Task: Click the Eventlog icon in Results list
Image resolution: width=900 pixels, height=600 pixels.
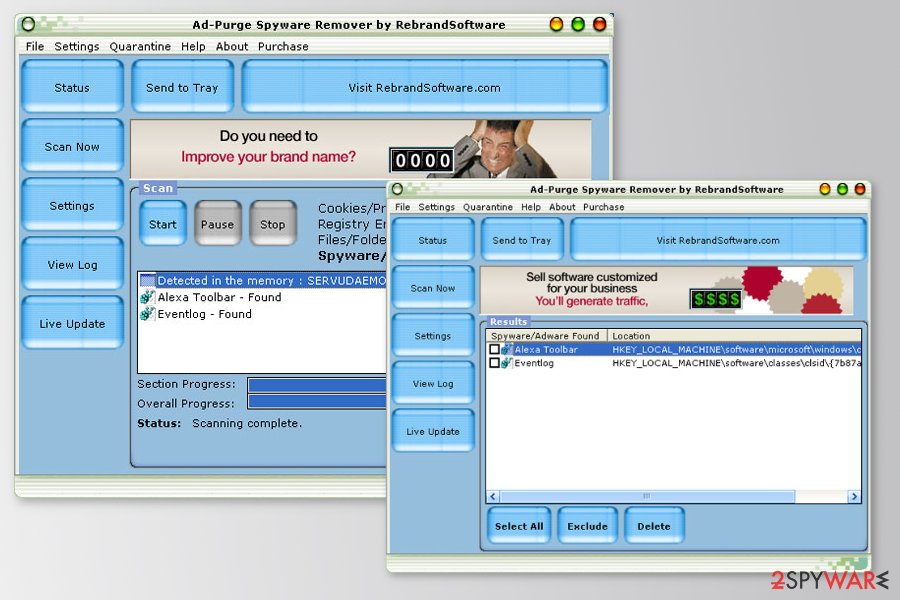Action: [507, 363]
